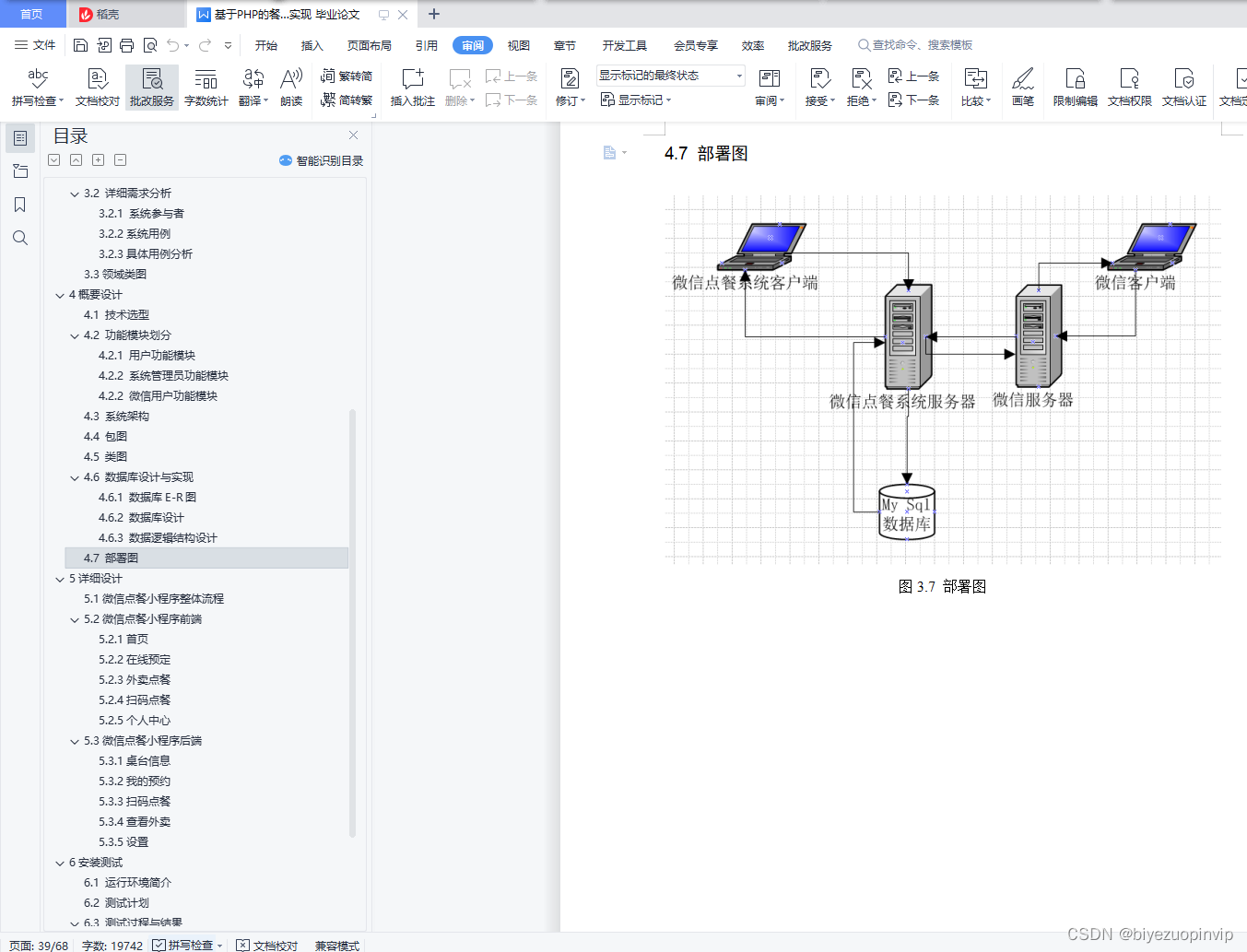Image resolution: width=1247 pixels, height=952 pixels.
Task: Open the spell check tool
Action: [38, 88]
